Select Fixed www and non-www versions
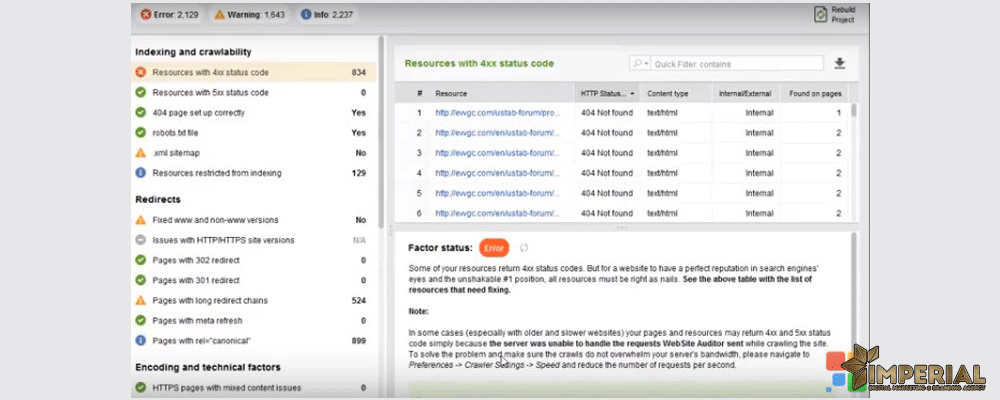The image size is (1000, 400). [215, 220]
